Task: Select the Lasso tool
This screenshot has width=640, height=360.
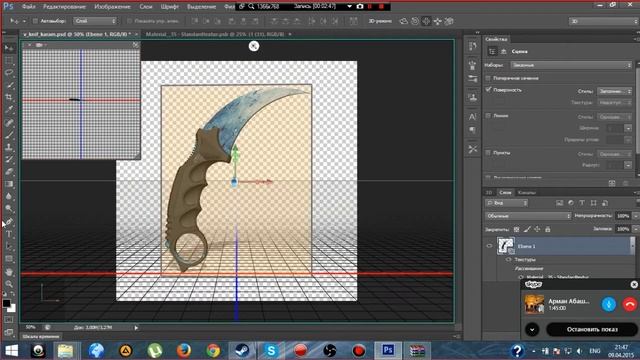Action: click(9, 73)
